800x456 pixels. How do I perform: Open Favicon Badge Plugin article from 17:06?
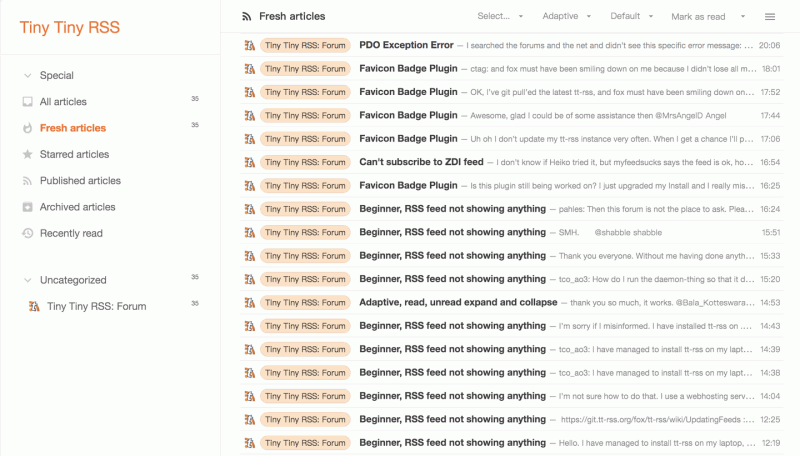coord(408,139)
